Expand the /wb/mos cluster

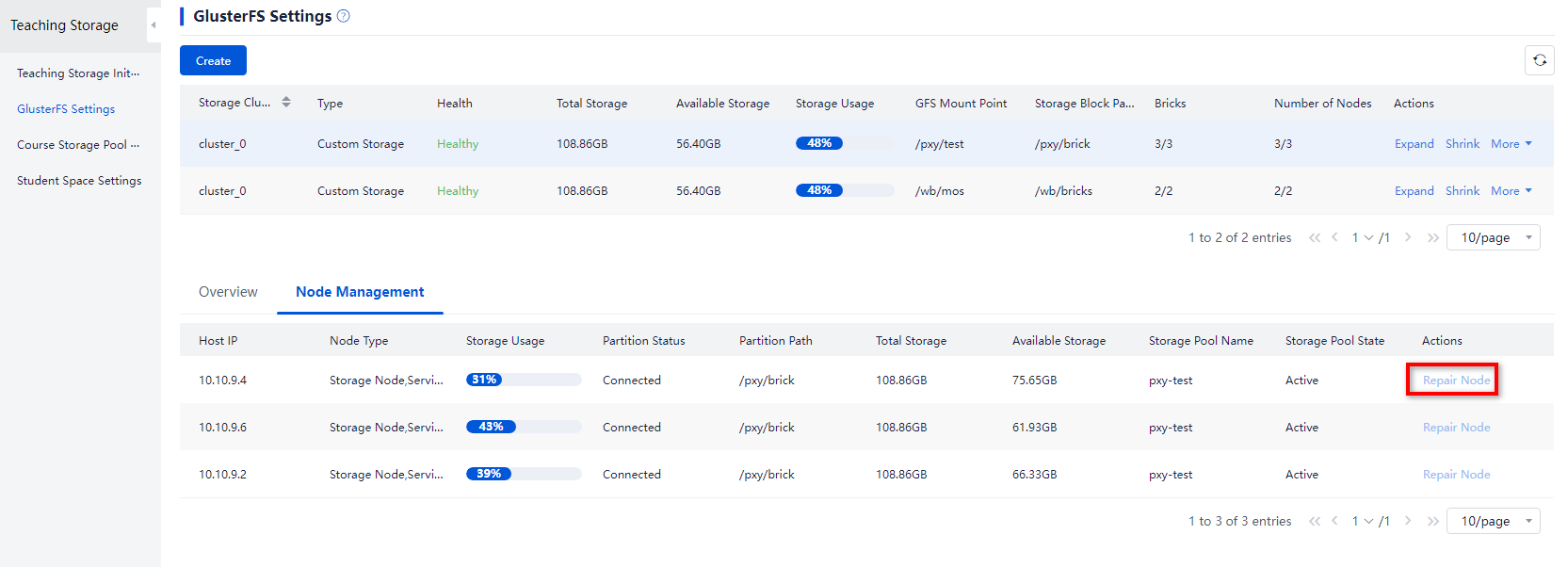point(1414,191)
